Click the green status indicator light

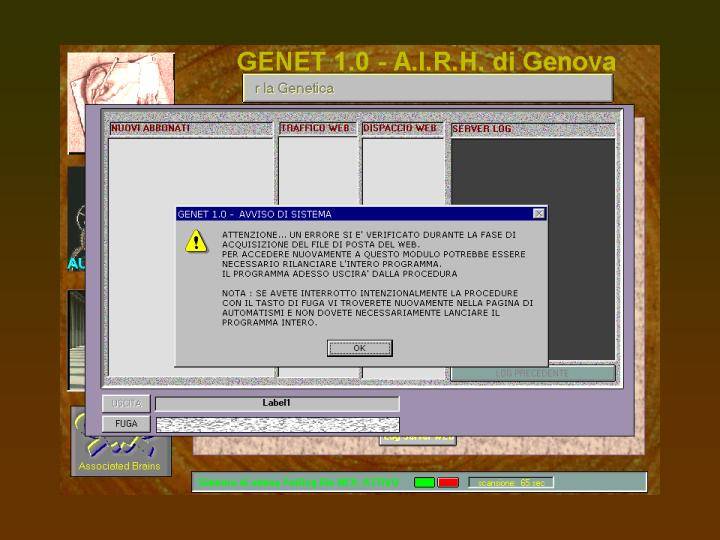pyautogui.click(x=424, y=483)
